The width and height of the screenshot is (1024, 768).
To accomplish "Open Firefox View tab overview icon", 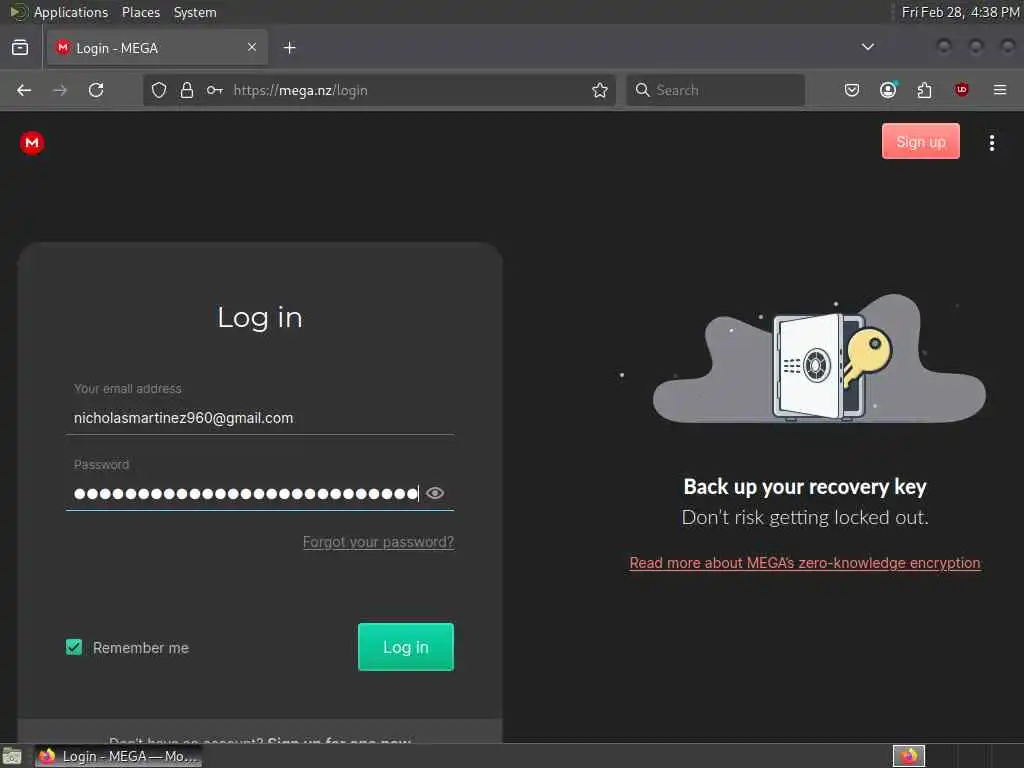I will tap(20, 48).
